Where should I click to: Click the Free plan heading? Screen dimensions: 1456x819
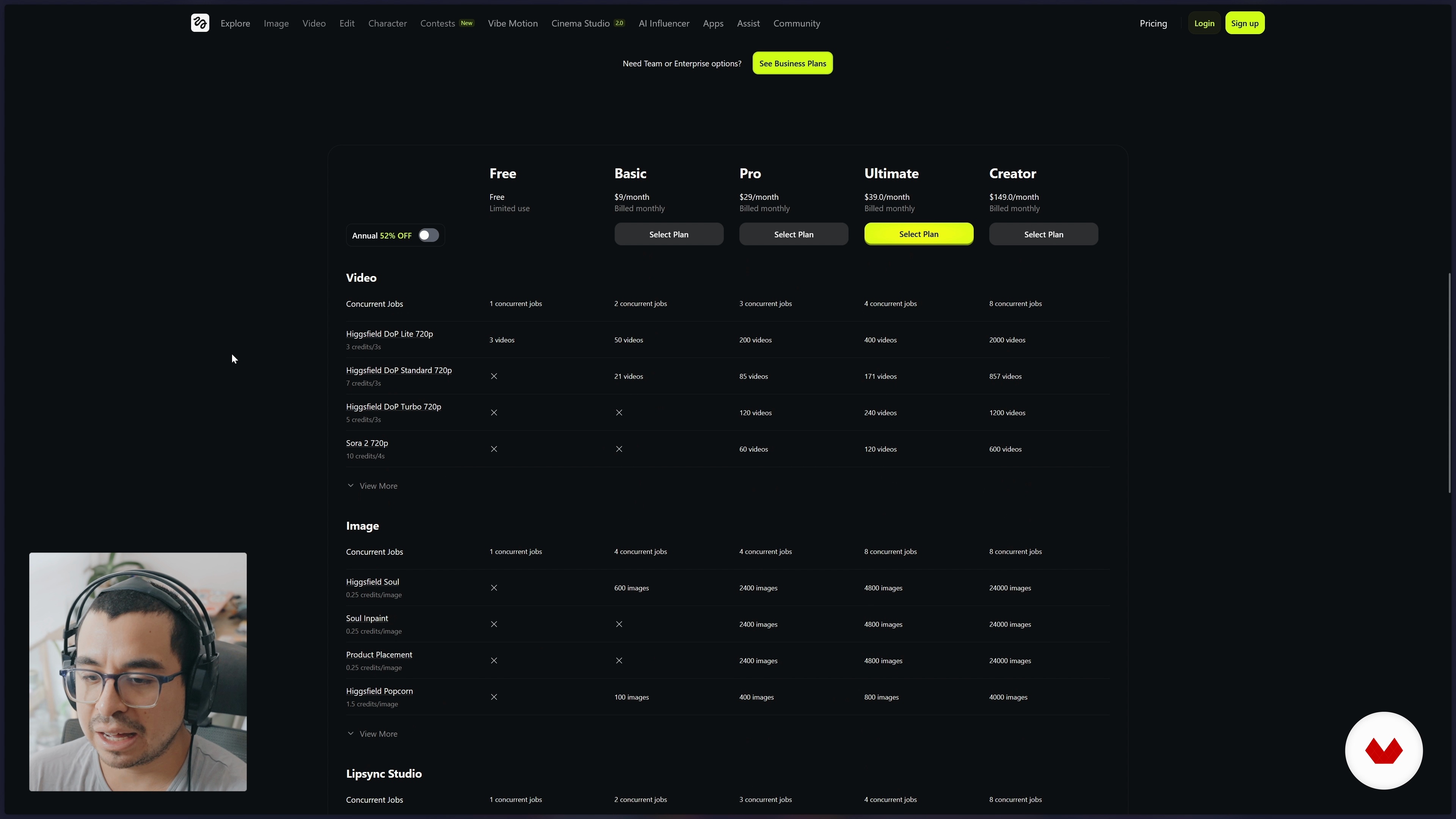click(x=503, y=174)
